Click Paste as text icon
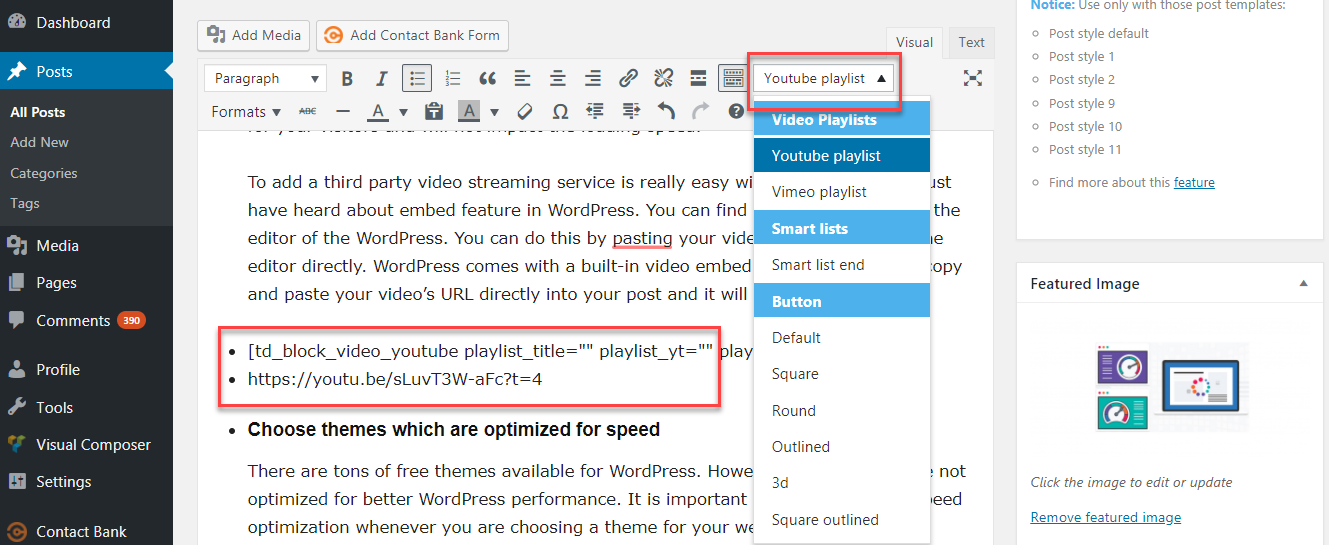The height and width of the screenshot is (545, 1329). click(433, 111)
